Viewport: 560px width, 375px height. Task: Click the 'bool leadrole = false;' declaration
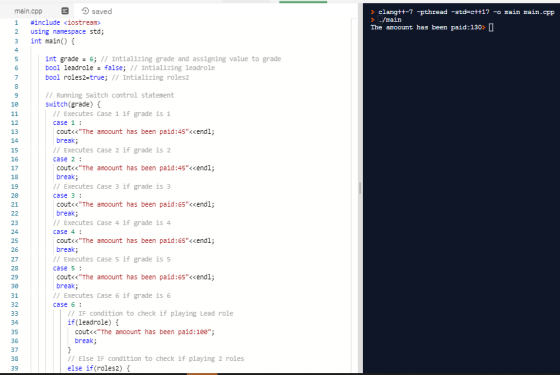[85, 68]
